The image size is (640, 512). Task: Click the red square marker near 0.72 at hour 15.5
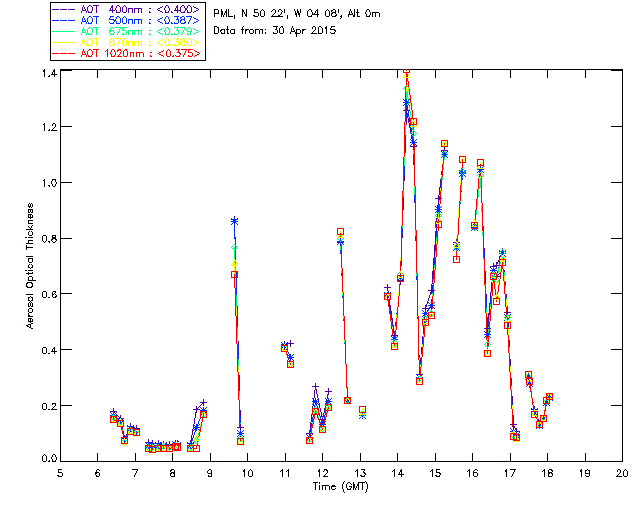pos(456,259)
